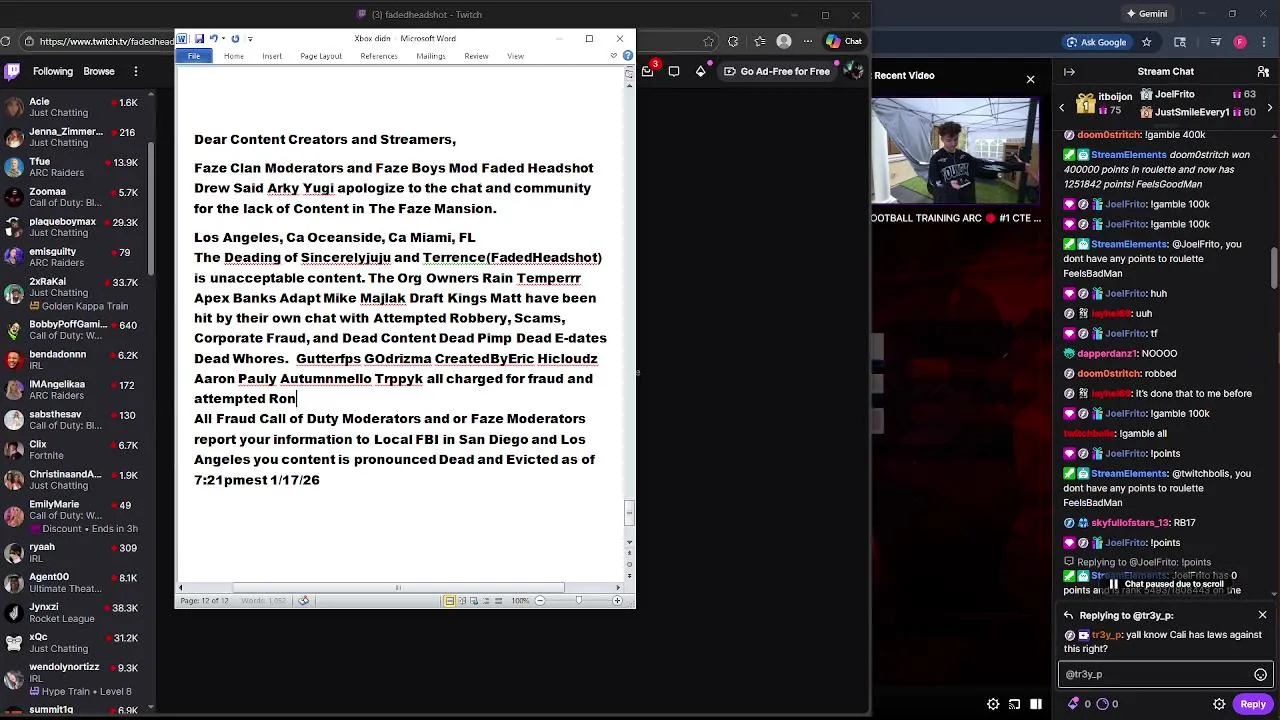Open Review ribbon tab

(476, 56)
